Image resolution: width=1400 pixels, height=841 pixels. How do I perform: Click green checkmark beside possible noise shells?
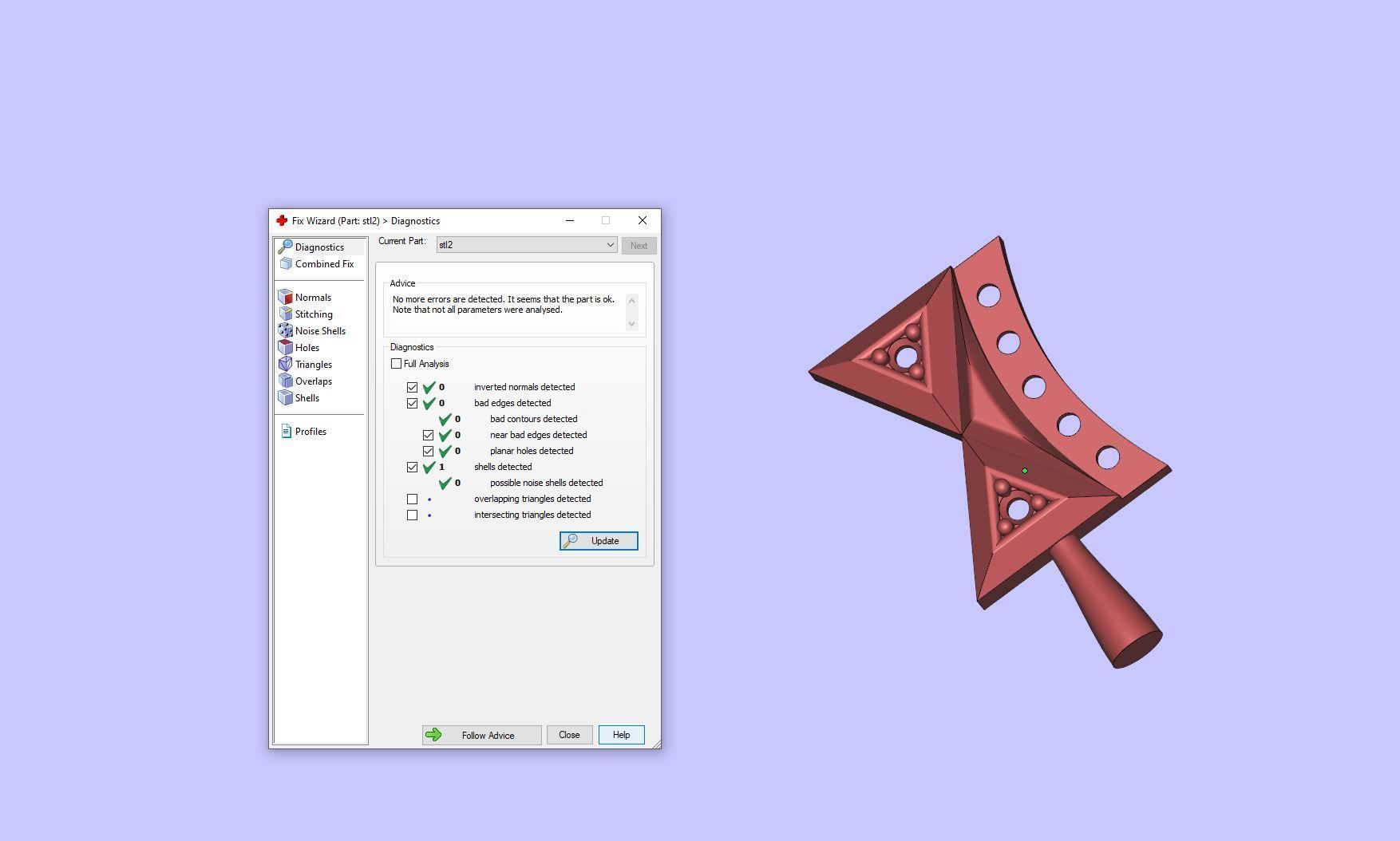point(445,483)
